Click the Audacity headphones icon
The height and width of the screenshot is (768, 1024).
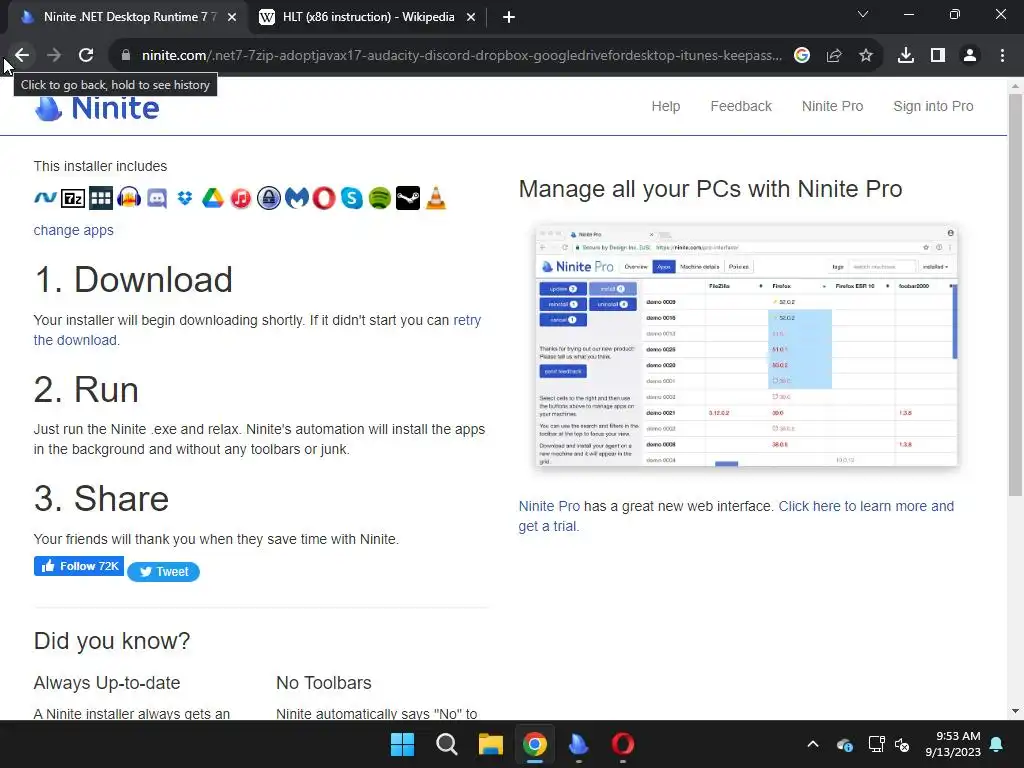click(129, 198)
